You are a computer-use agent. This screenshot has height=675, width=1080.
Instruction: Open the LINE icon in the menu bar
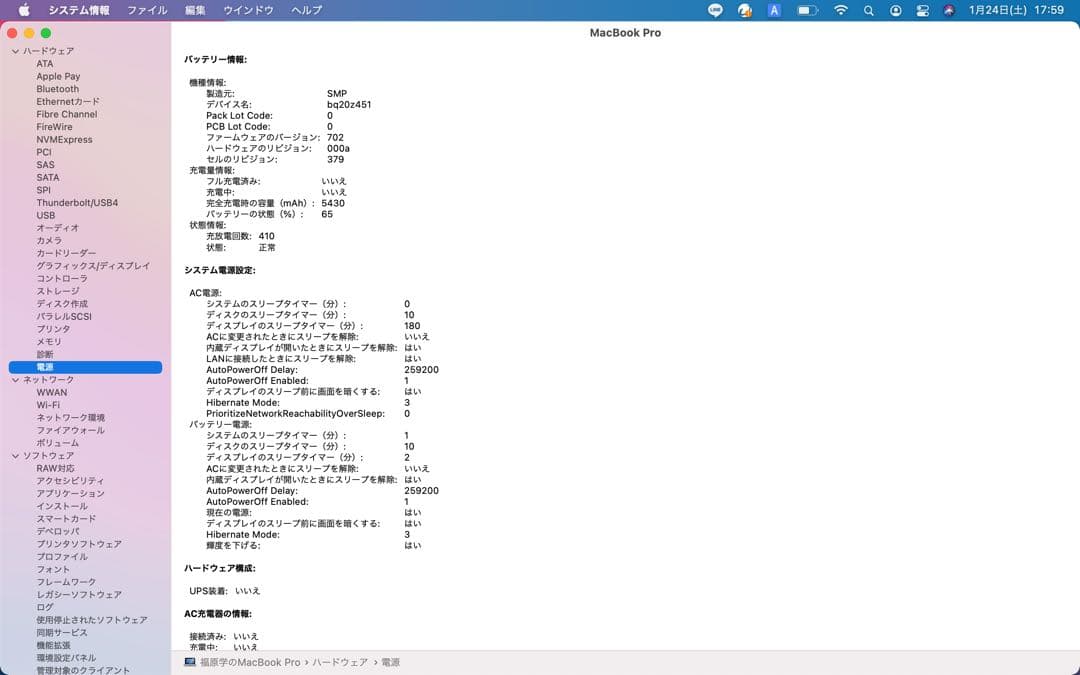[x=714, y=10]
